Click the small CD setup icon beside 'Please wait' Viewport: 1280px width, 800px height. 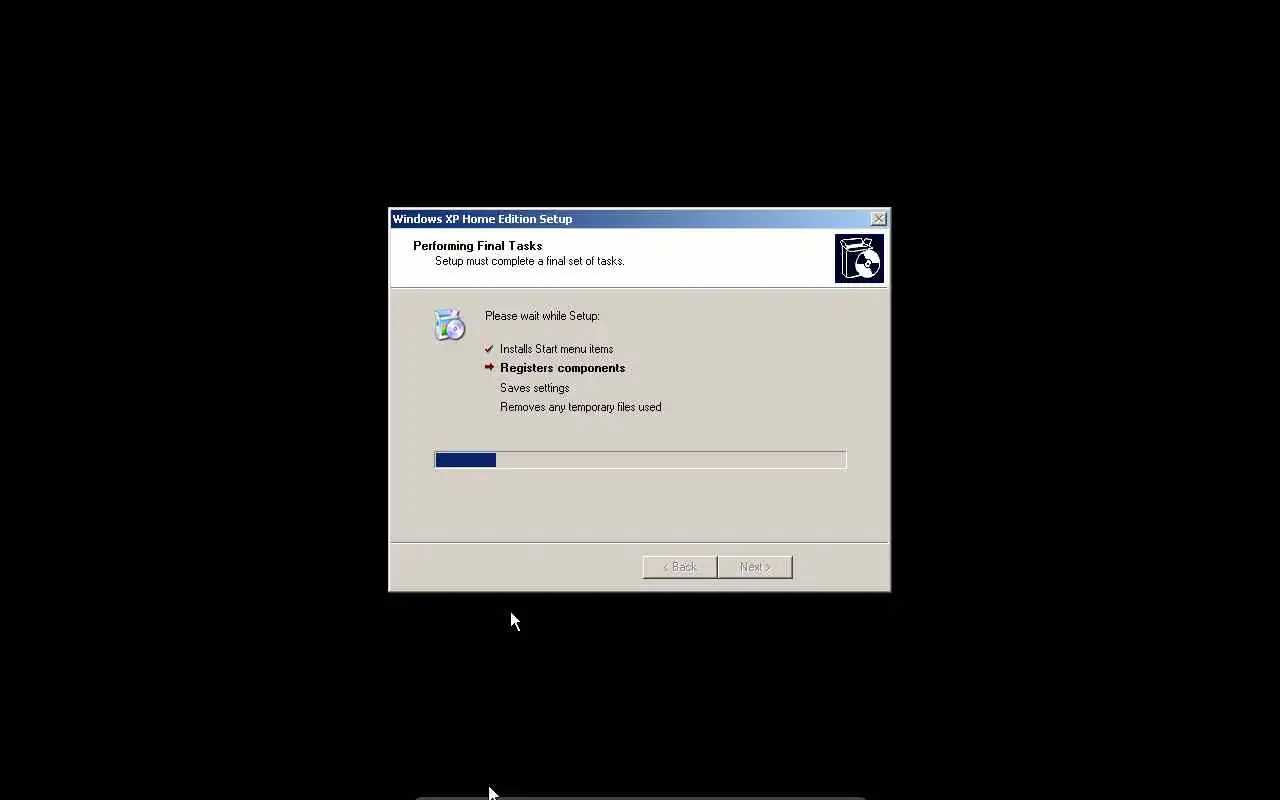tap(450, 325)
